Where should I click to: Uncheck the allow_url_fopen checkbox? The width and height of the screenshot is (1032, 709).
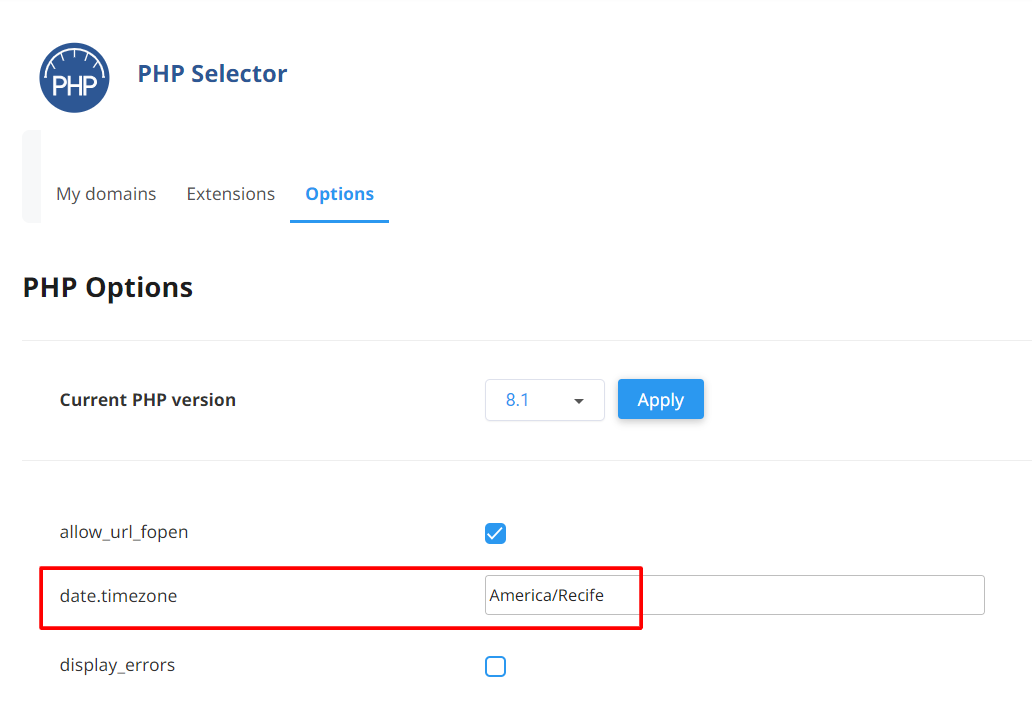point(495,533)
